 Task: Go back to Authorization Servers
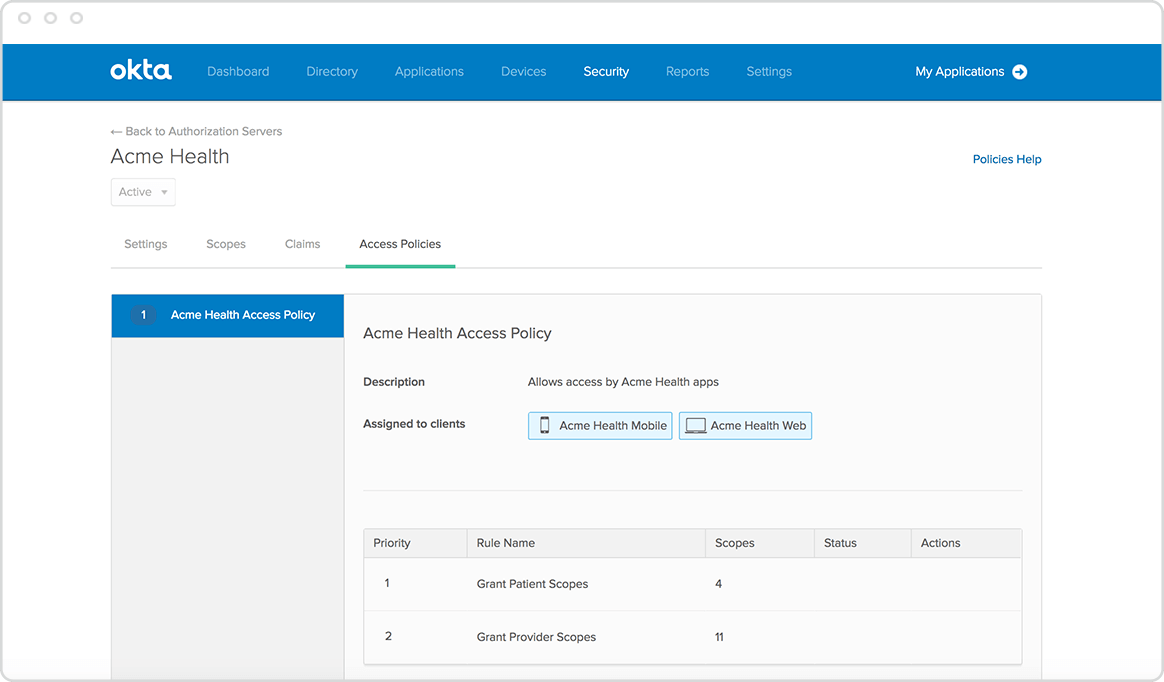click(203, 132)
